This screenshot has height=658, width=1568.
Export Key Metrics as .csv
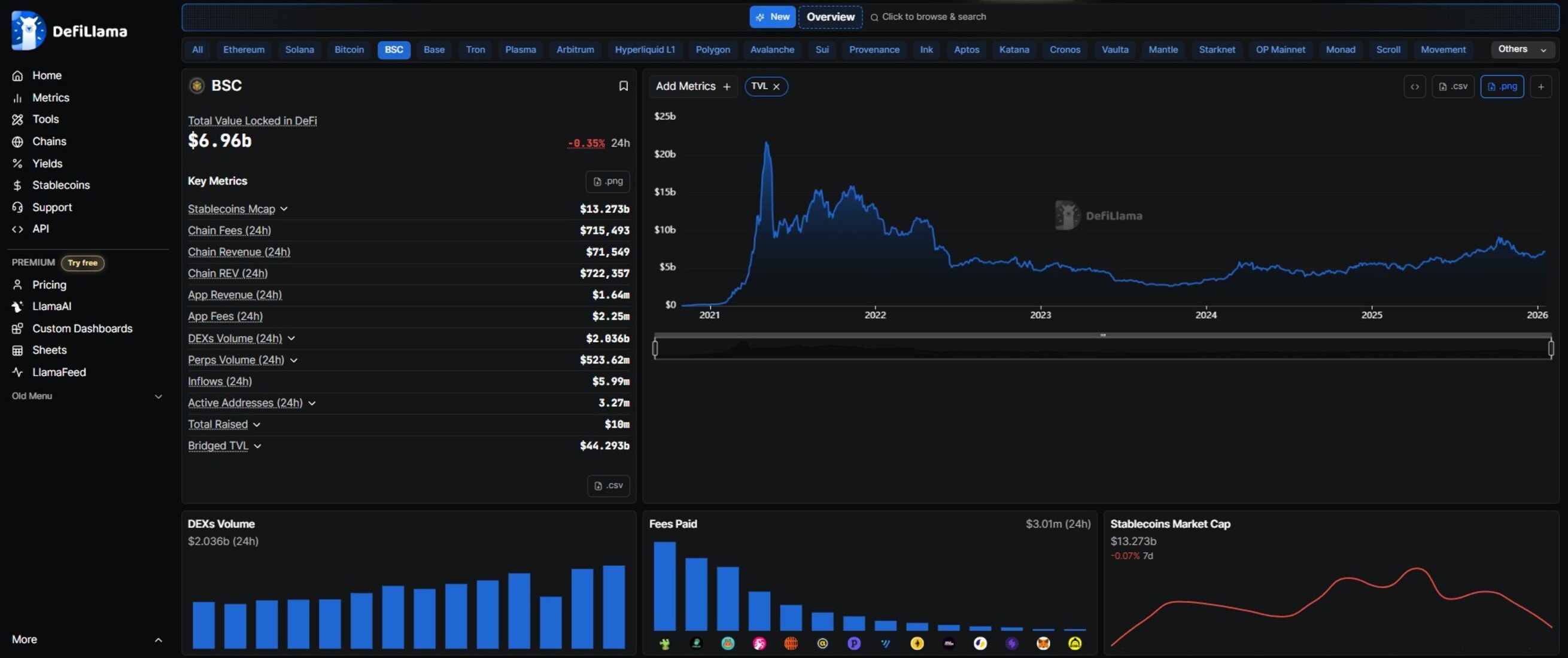pos(607,485)
